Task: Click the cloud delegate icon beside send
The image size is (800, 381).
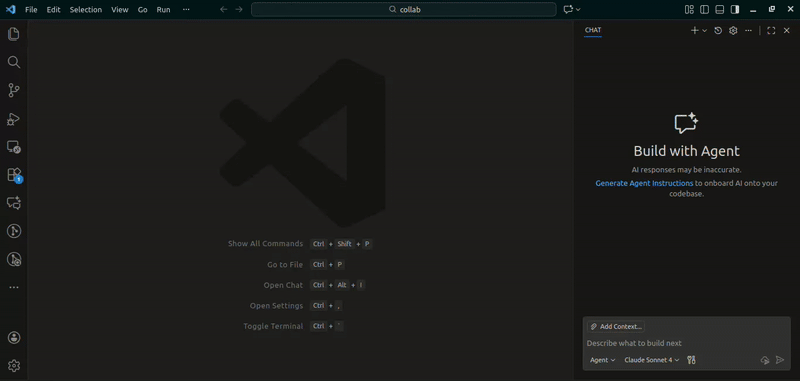Action: click(x=765, y=360)
